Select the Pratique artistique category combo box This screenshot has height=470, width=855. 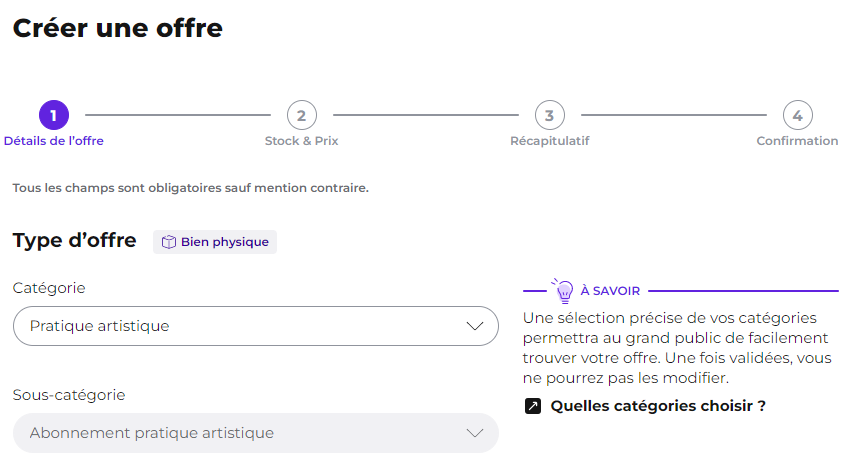click(256, 326)
